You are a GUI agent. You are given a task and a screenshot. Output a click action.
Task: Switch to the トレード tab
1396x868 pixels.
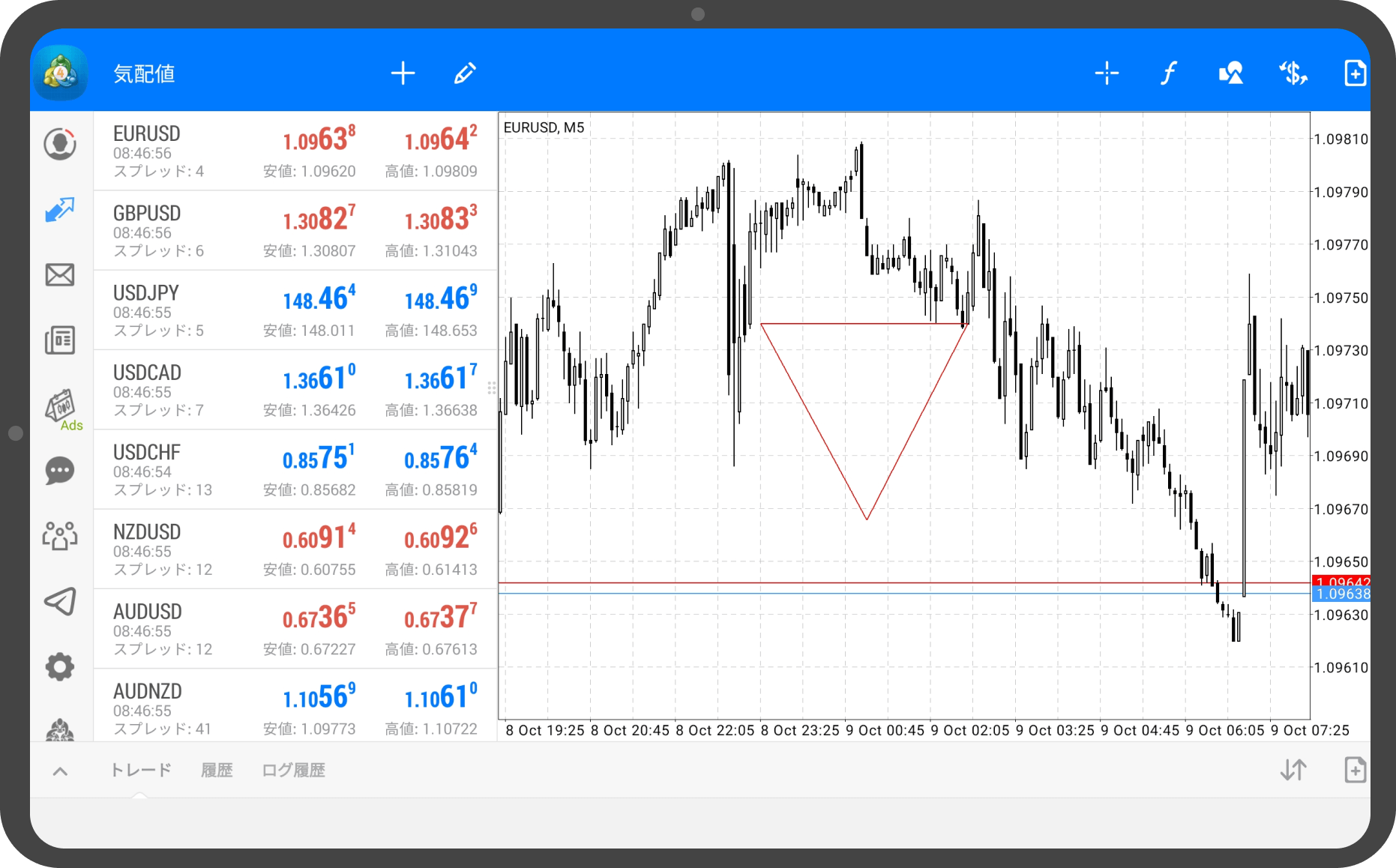coord(141,771)
